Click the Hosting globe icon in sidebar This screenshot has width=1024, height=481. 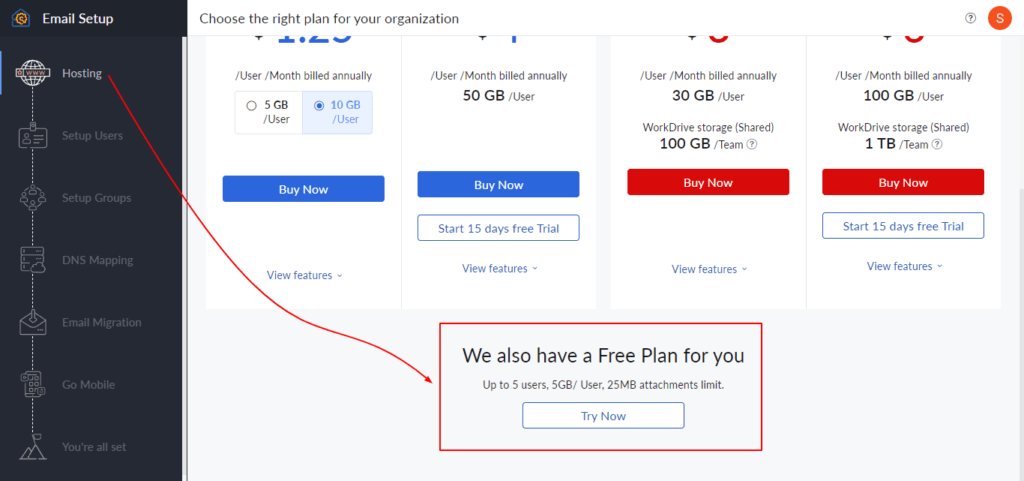click(x=32, y=73)
